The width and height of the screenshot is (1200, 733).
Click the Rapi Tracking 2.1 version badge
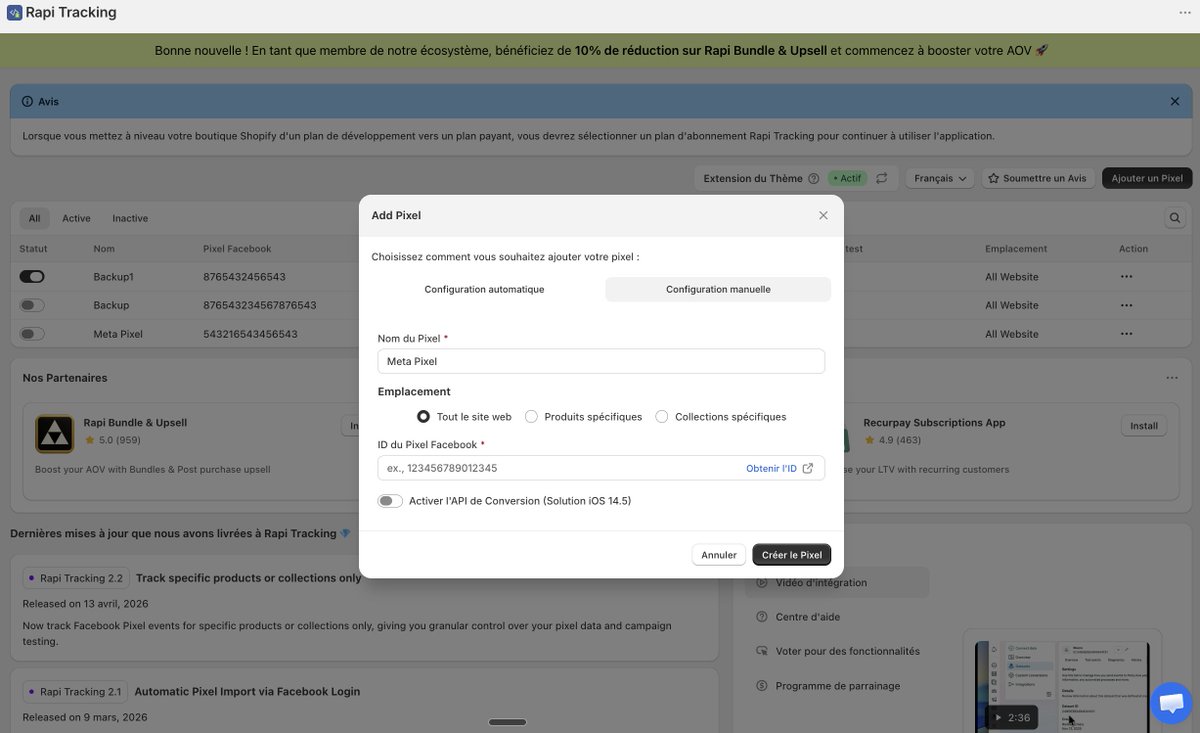76,691
